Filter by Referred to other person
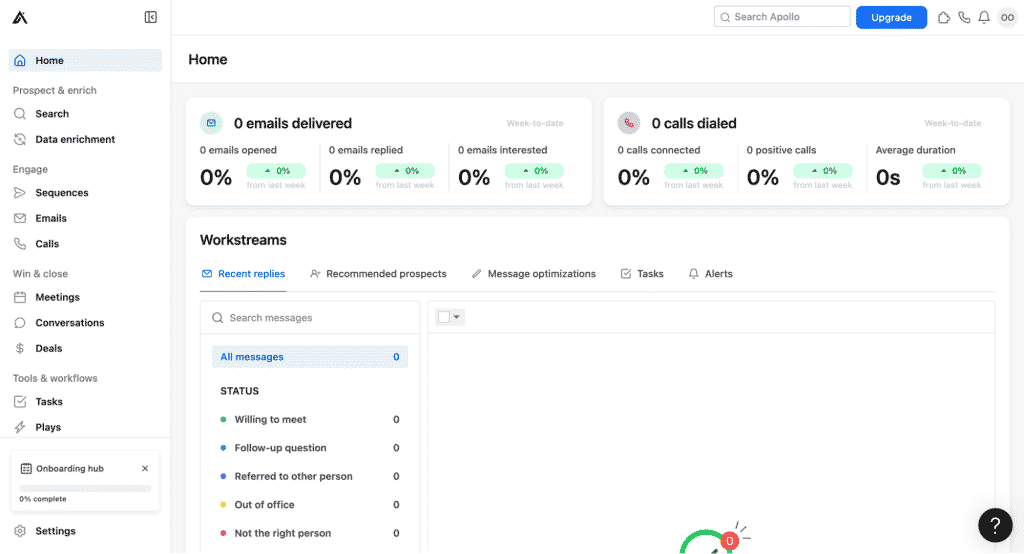The width and height of the screenshot is (1024, 554). (x=310, y=476)
